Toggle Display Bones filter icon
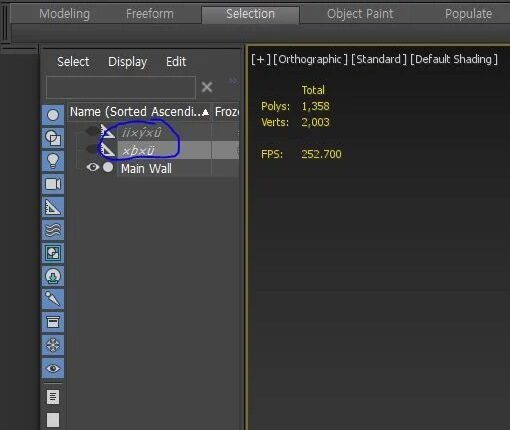The width and height of the screenshot is (510, 430). tap(53, 299)
